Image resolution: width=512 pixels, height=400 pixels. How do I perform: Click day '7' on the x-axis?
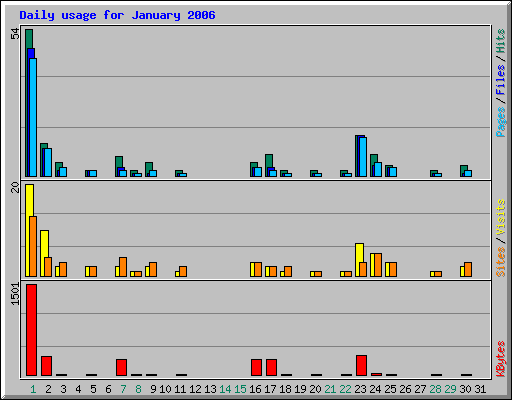coord(123,389)
